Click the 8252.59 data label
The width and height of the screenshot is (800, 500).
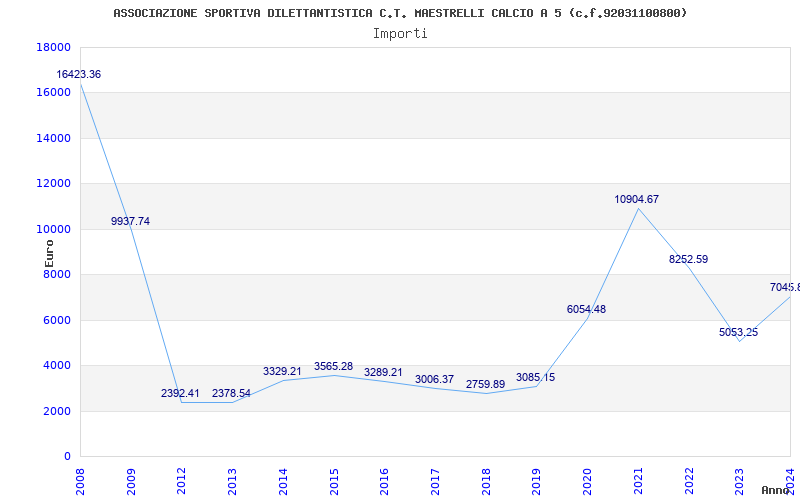(688, 259)
